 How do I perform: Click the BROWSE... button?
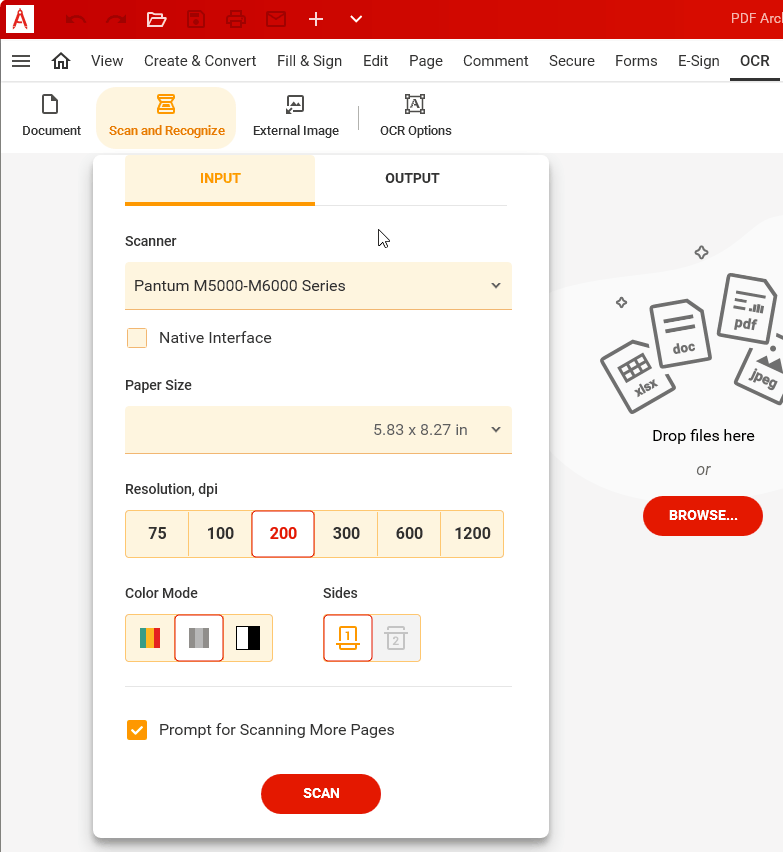703,516
